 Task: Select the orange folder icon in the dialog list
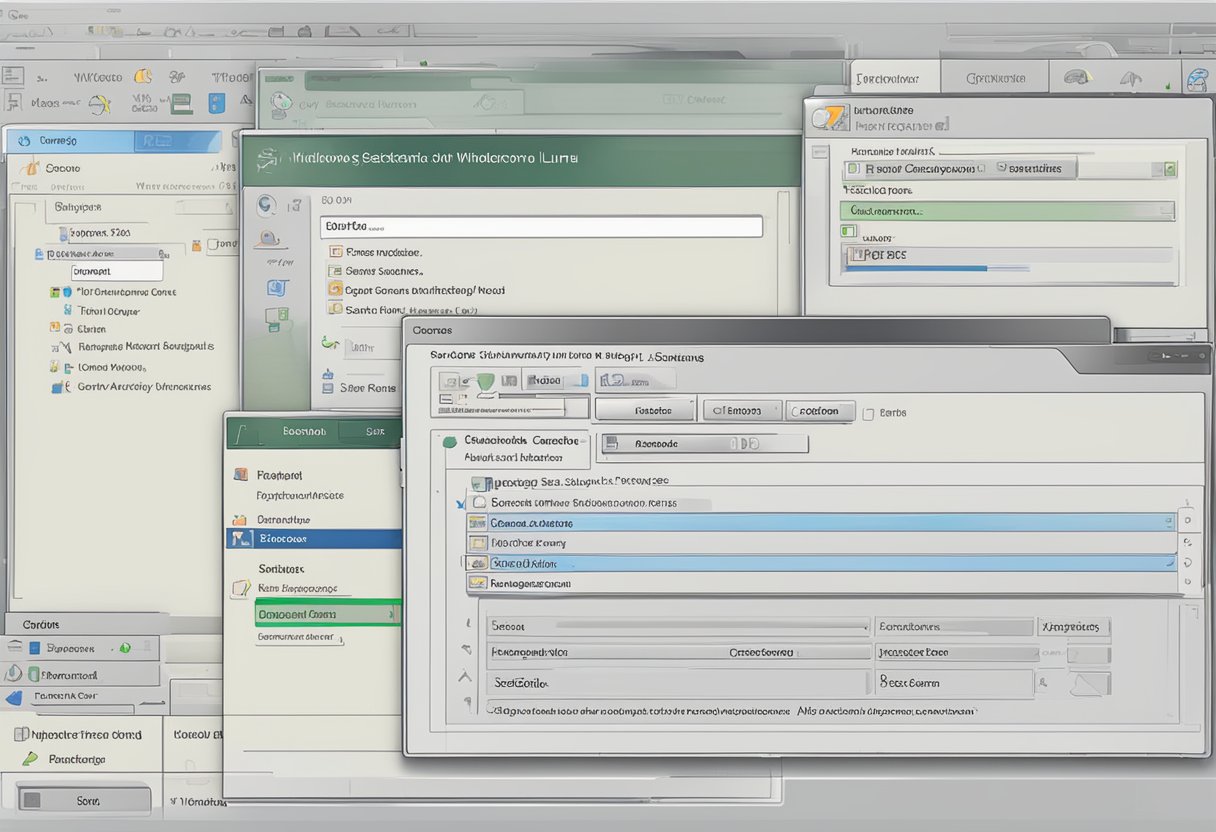337,290
